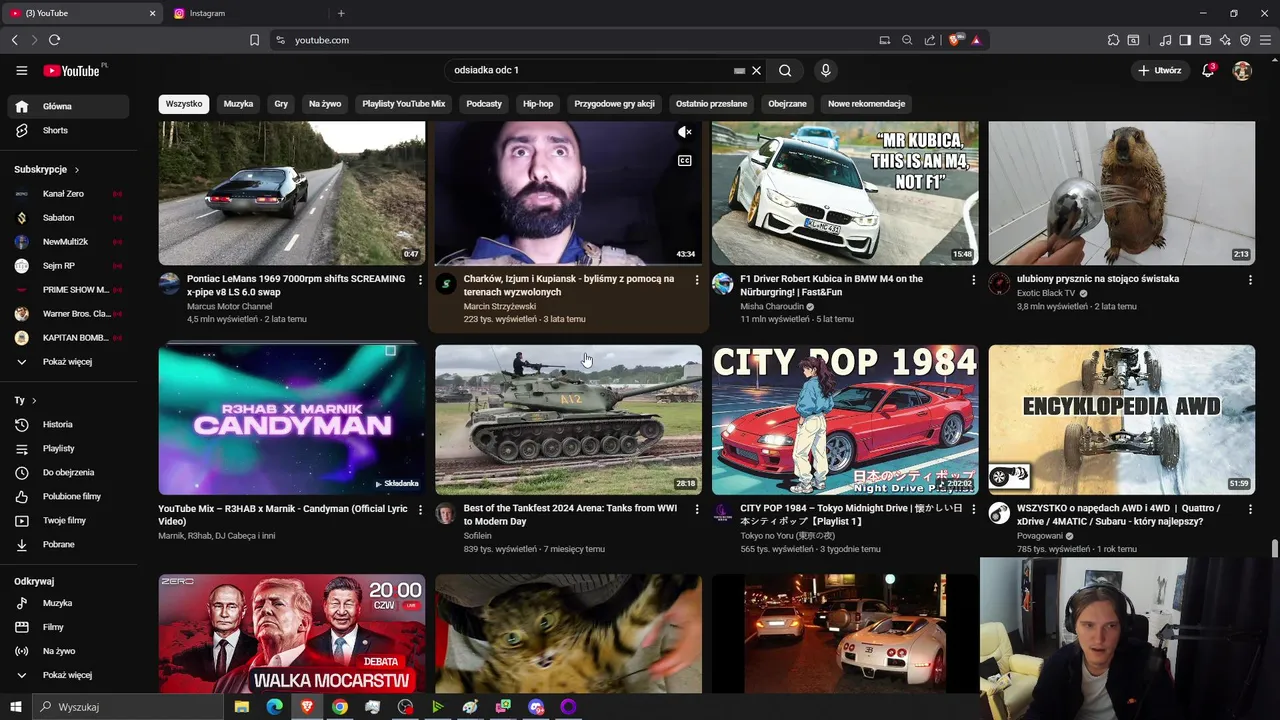Toggle captions on the Charków video preview
Viewport: 1280px width, 720px height.
coord(685,160)
